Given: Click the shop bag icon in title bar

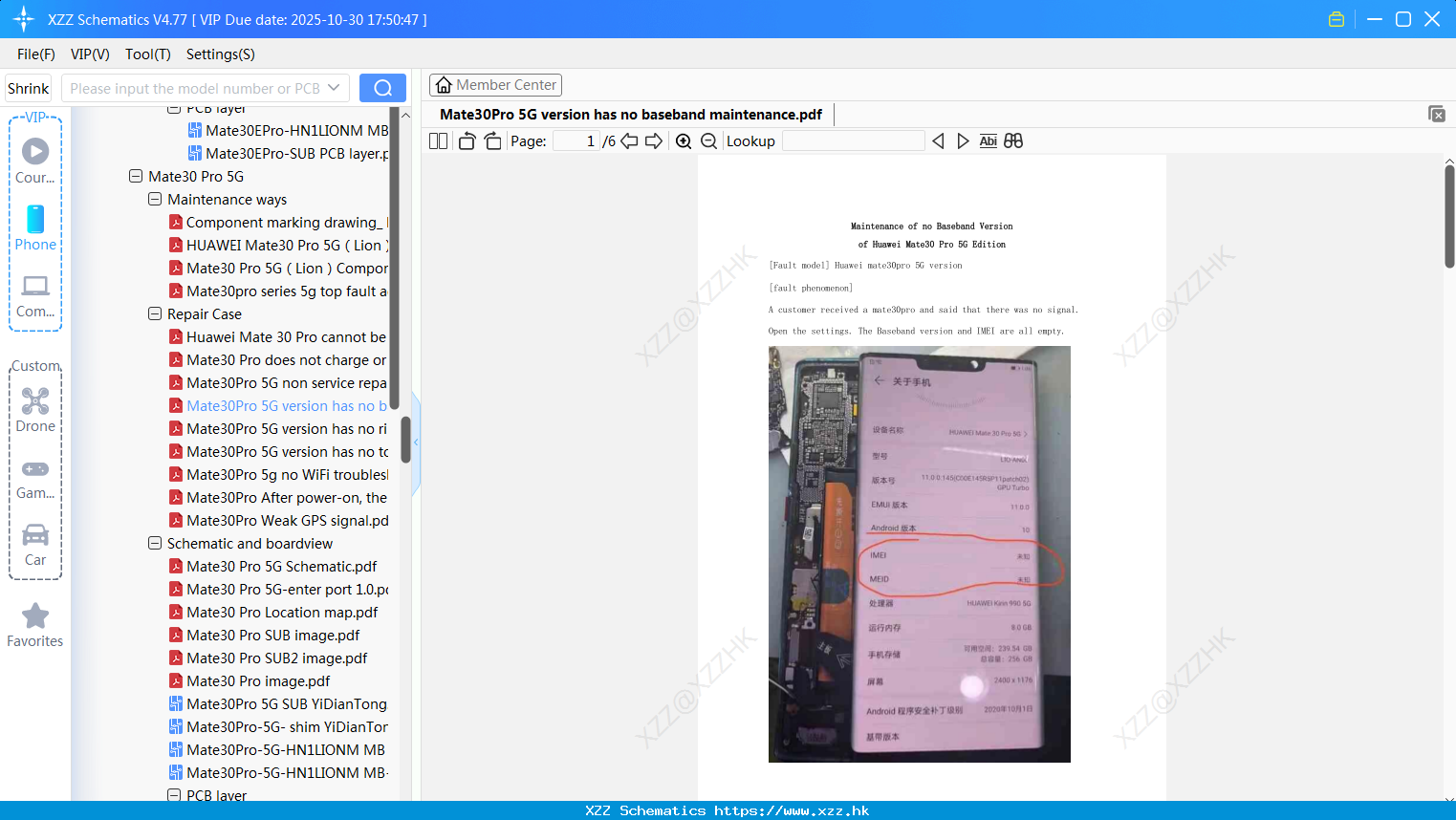Looking at the screenshot, I should click(x=1336, y=19).
